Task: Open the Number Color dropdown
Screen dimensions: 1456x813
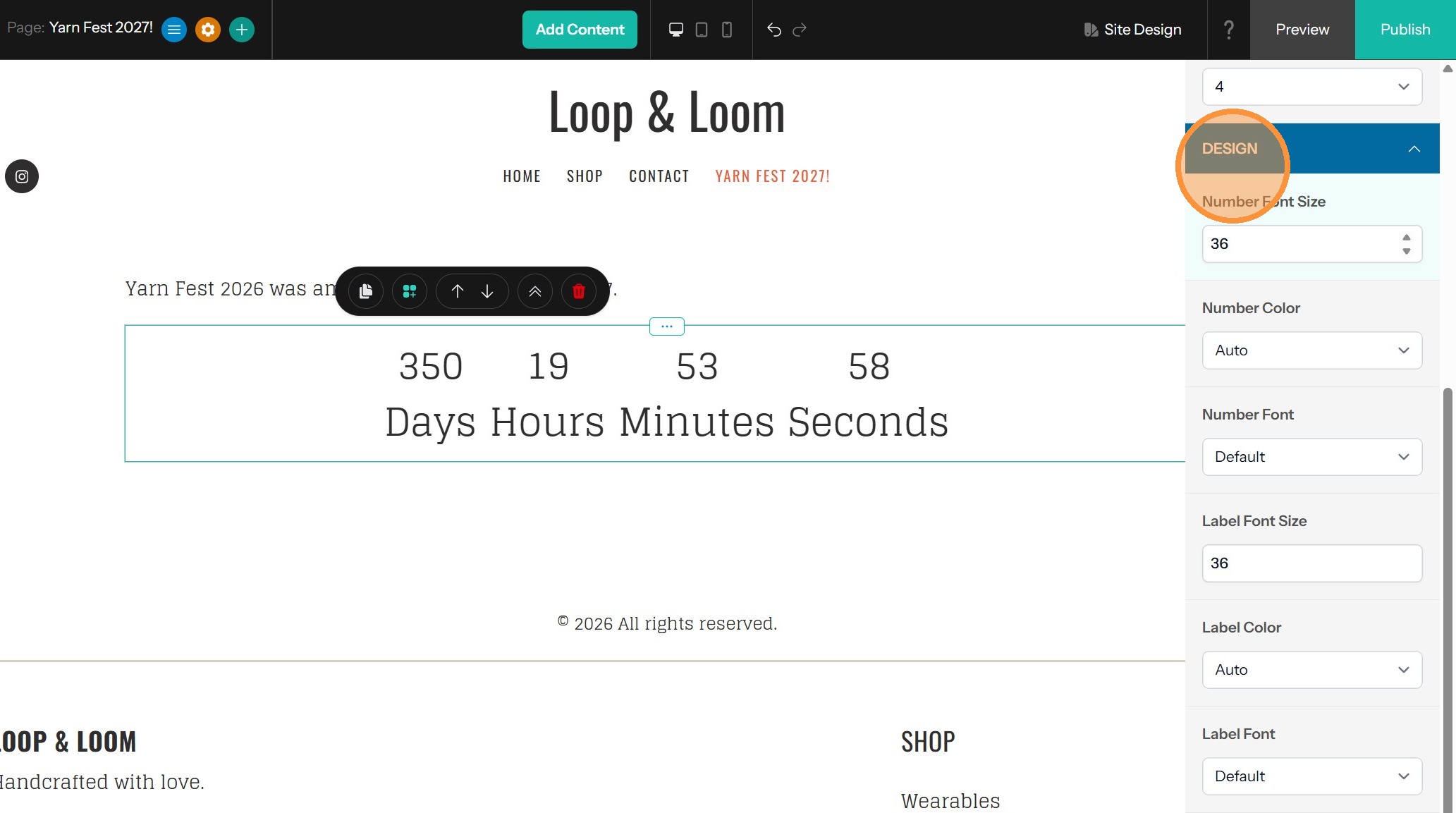Action: click(1311, 350)
